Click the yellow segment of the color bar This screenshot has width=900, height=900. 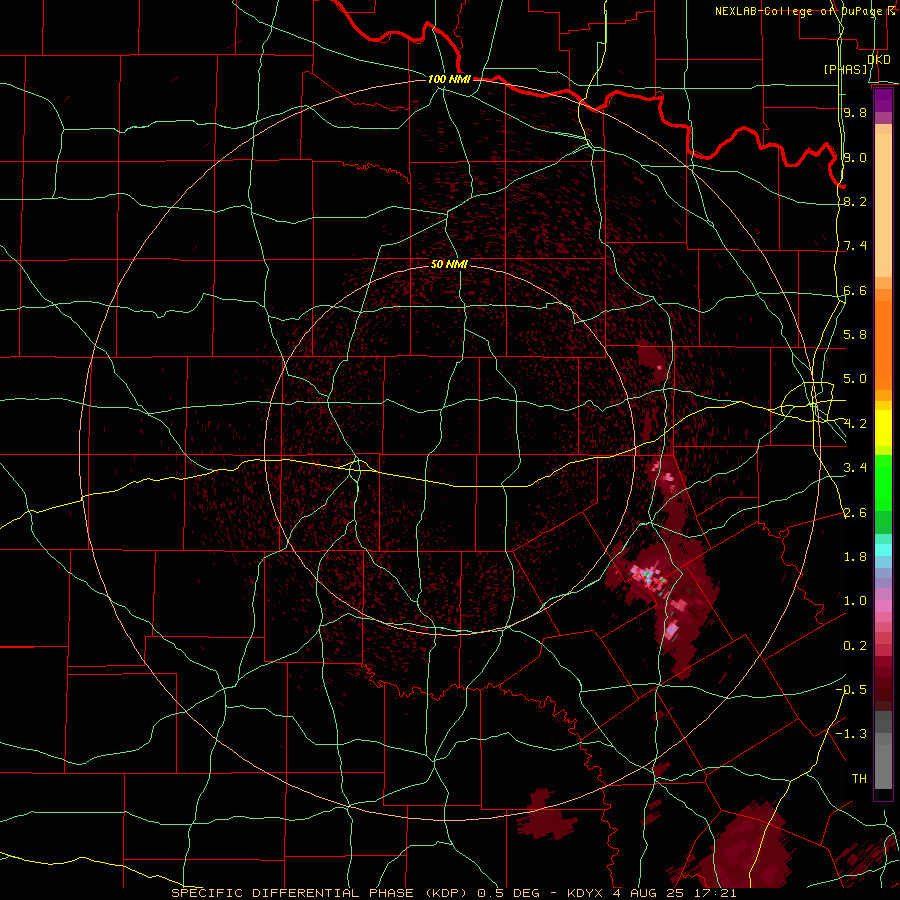883,428
